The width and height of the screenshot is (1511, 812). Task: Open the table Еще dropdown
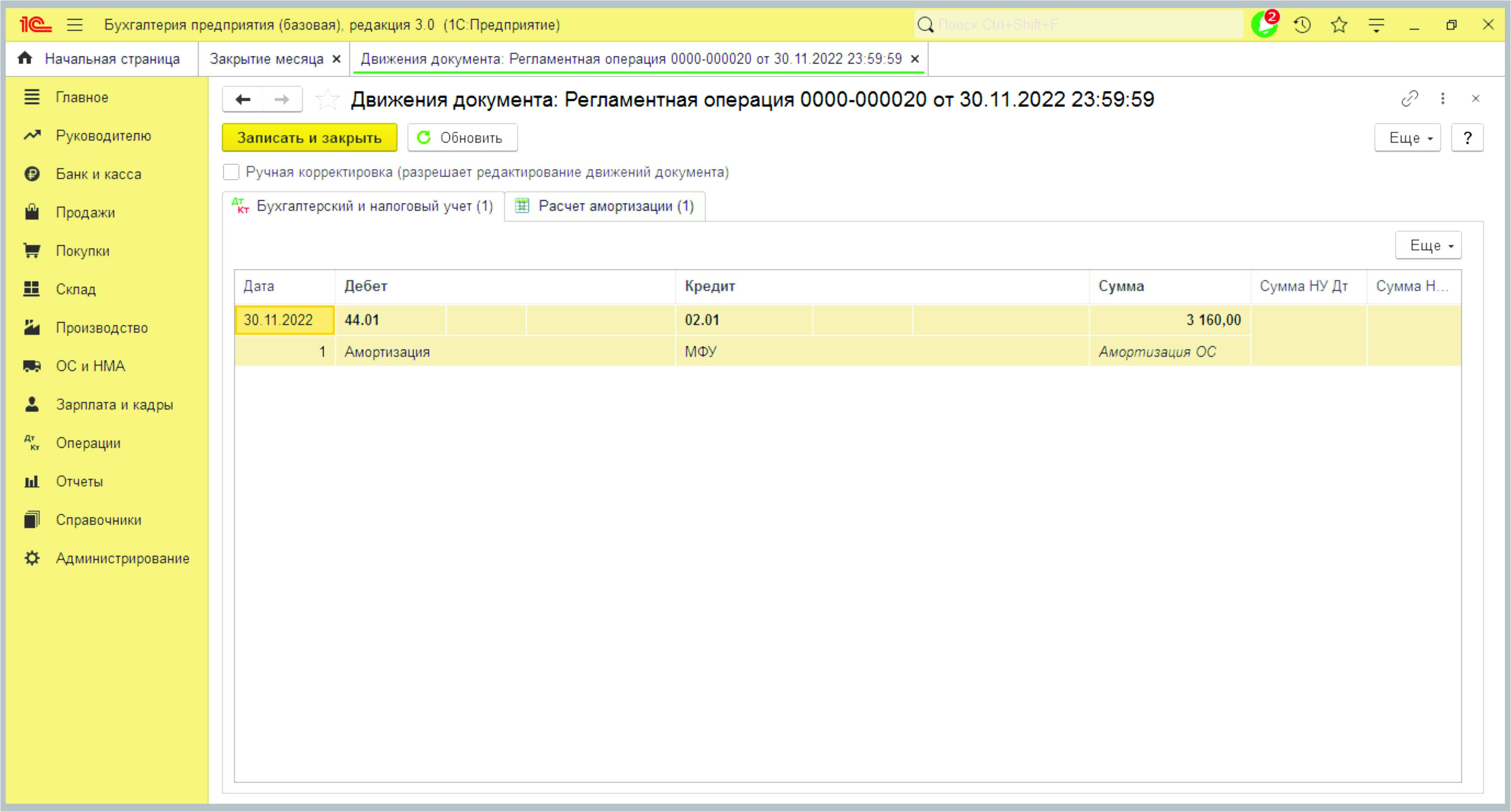click(1428, 246)
